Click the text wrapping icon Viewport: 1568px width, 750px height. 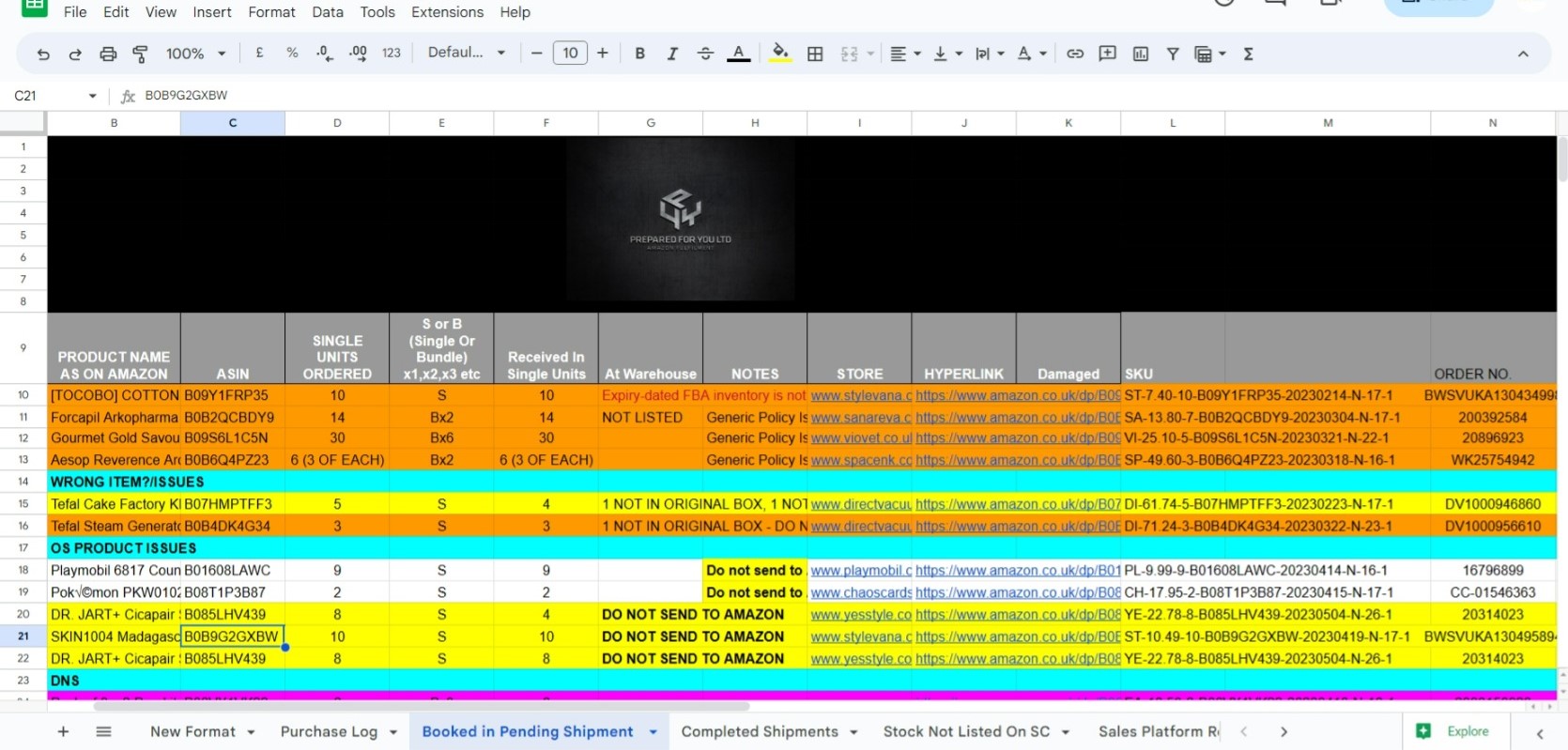[x=982, y=54]
